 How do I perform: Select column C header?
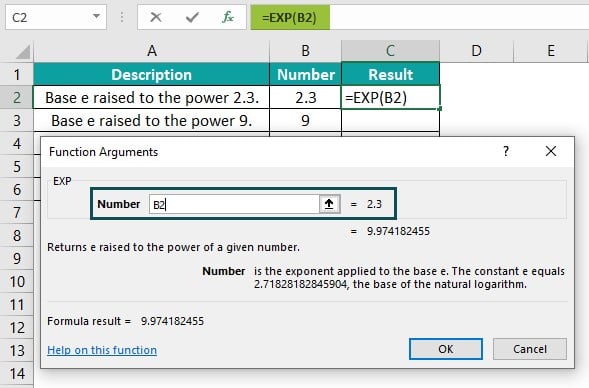pyautogui.click(x=390, y=51)
